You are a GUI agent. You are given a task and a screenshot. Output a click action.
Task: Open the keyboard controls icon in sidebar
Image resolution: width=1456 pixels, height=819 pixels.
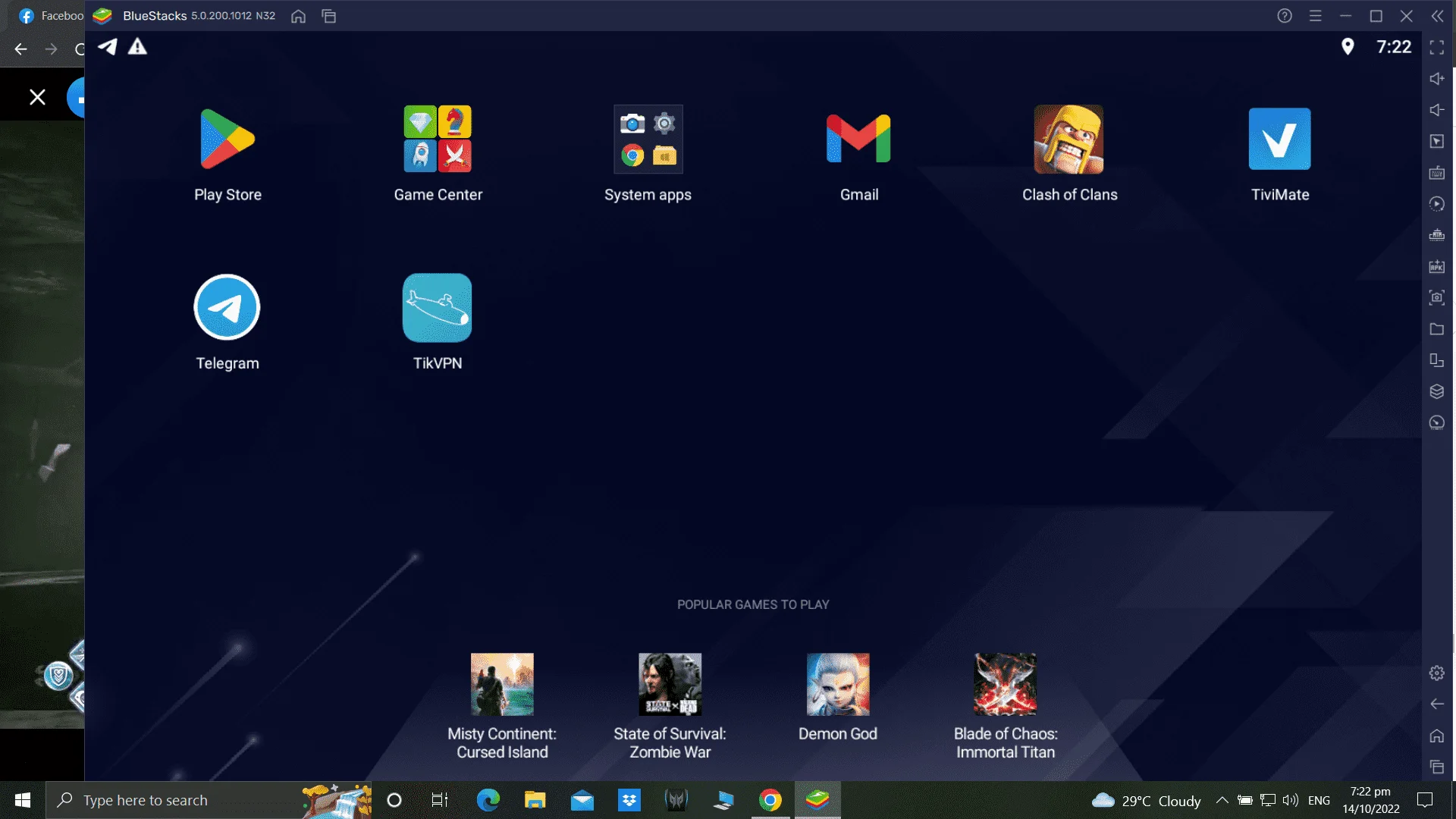coord(1437,173)
